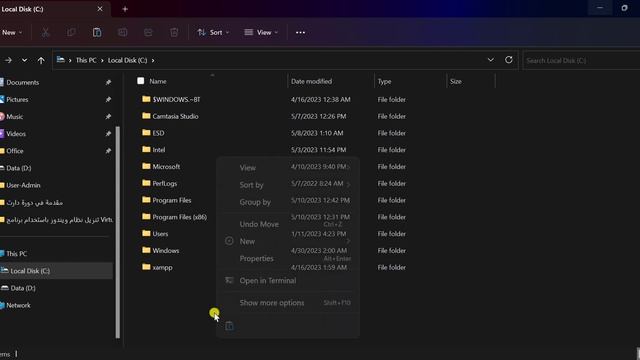Expand chevron after This PC in path
The width and height of the screenshot is (640, 360).
click(102, 60)
